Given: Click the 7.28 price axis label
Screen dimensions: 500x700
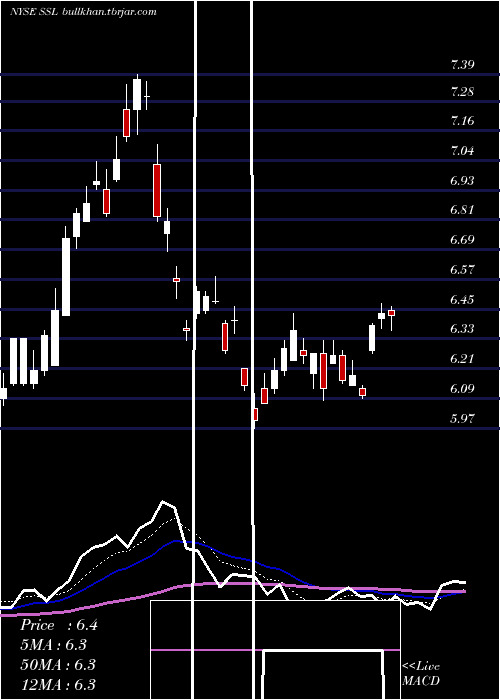Looking at the screenshot, I should 462,92.
